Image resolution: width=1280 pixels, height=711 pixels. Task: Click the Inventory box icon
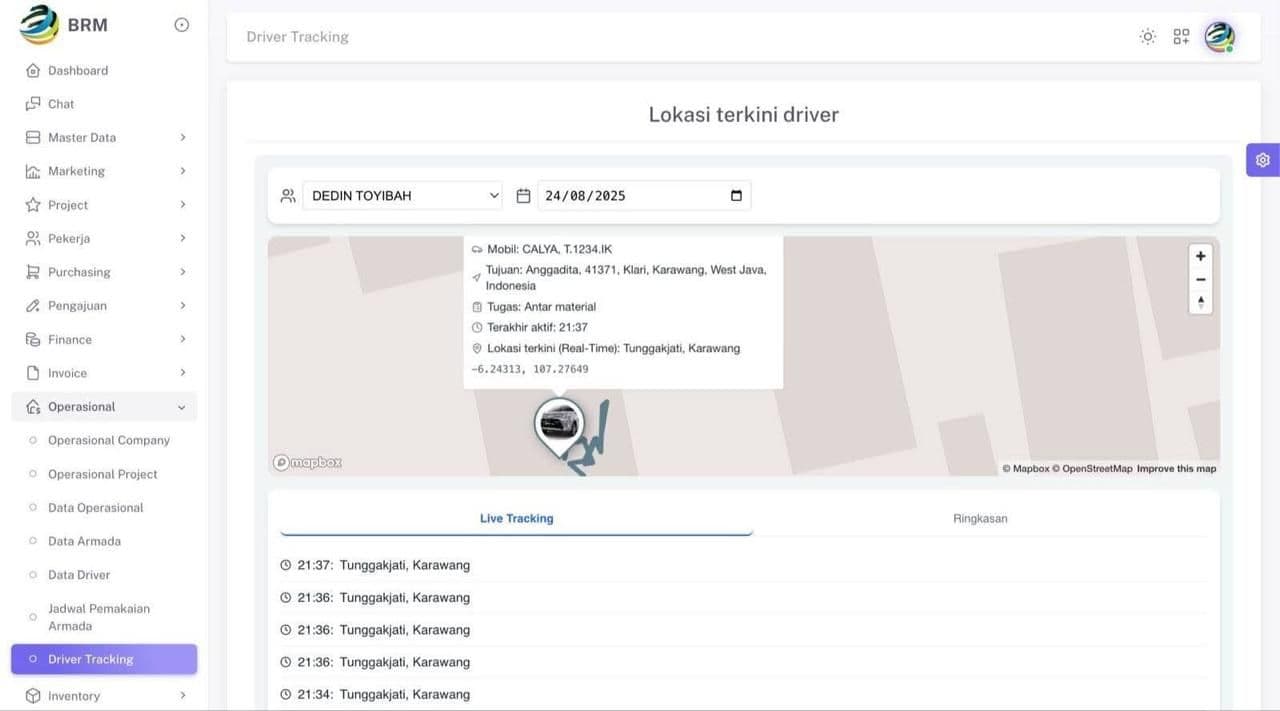tap(33, 696)
